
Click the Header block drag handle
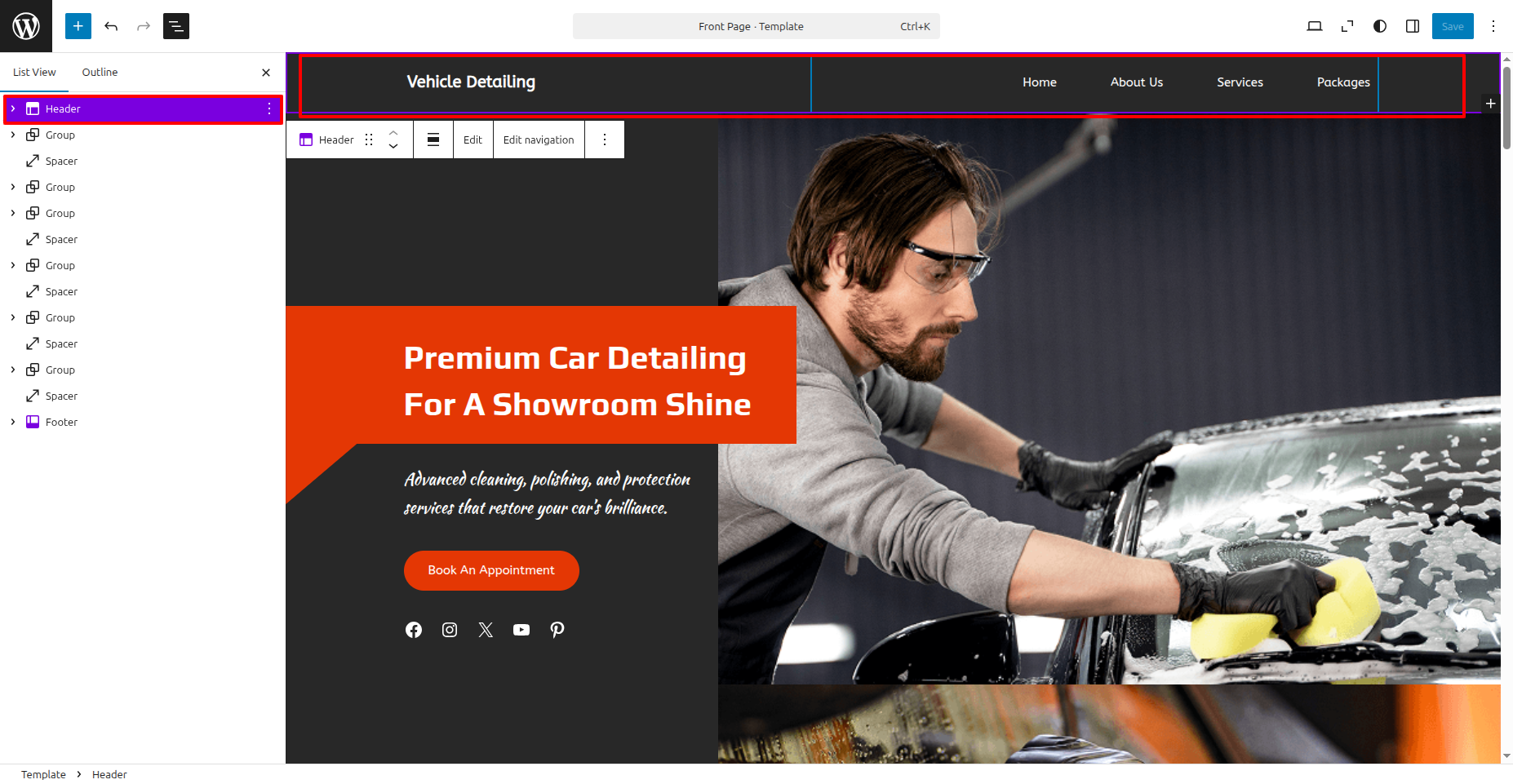[369, 140]
